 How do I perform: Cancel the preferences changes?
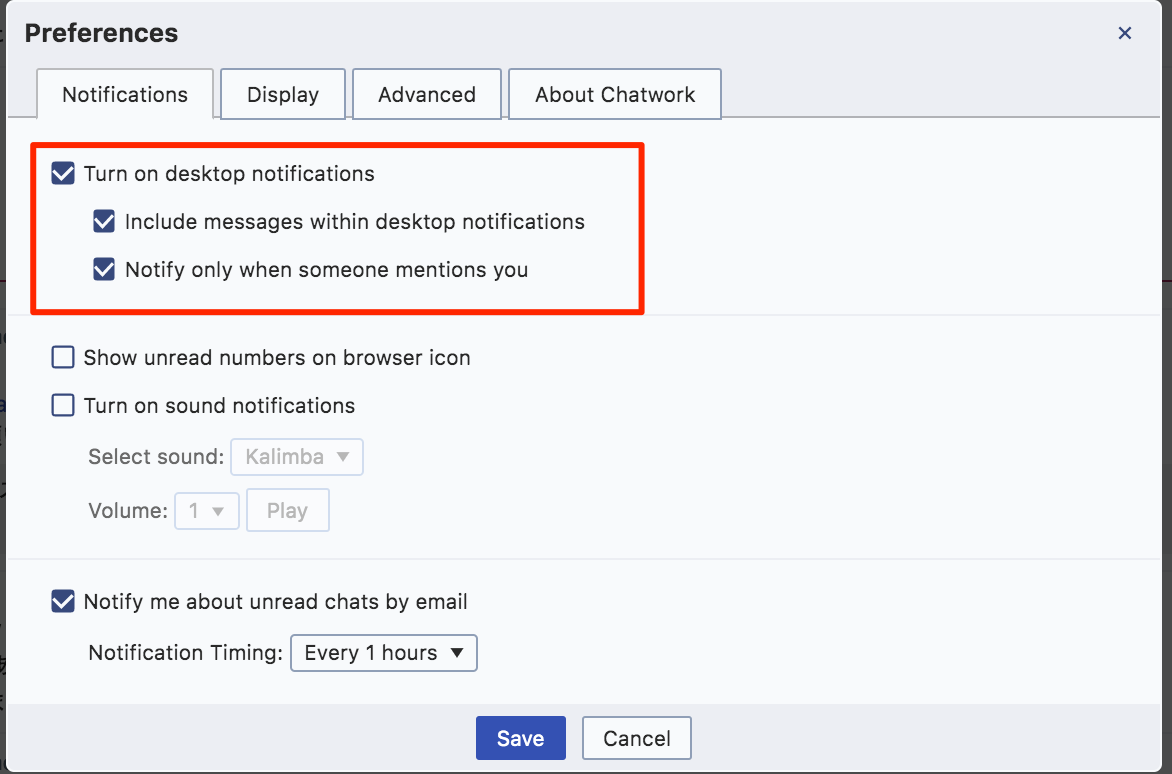(x=636, y=737)
